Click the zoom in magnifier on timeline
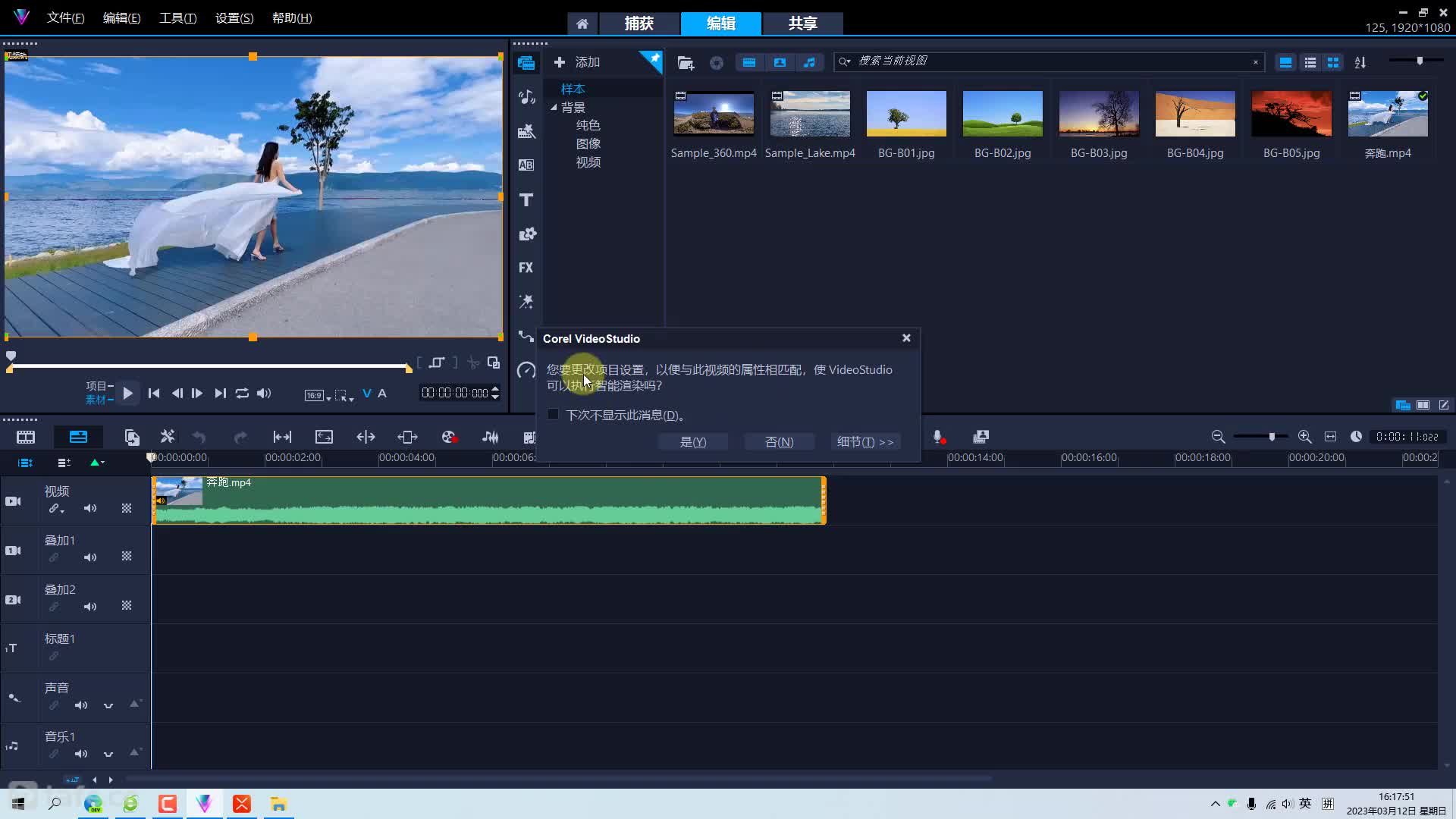Screen dimensions: 1456x819 pyautogui.click(x=1304, y=437)
